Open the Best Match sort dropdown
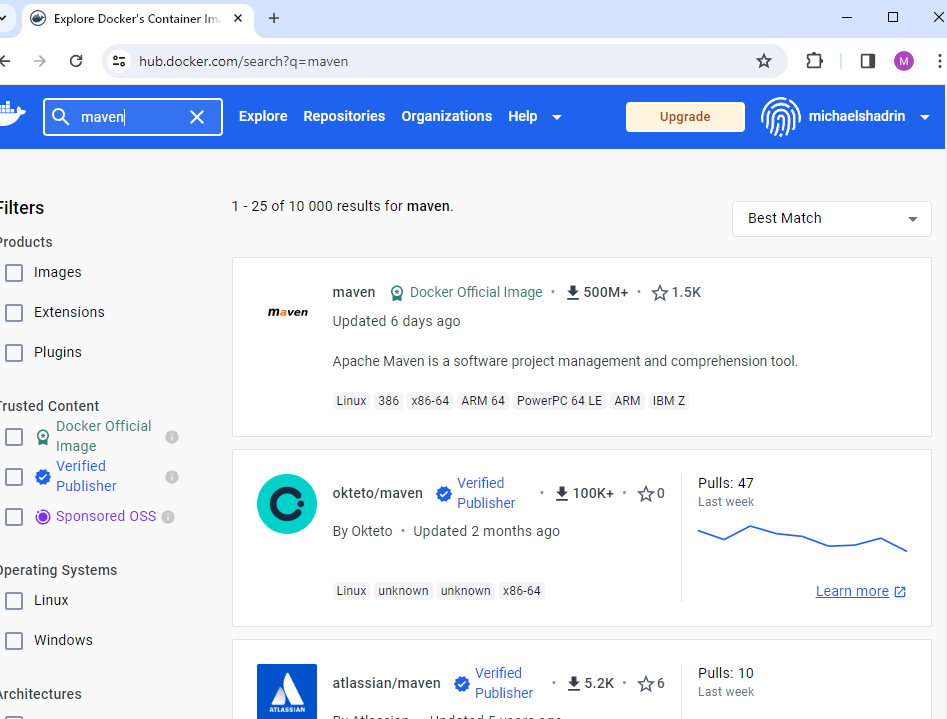 pos(831,219)
